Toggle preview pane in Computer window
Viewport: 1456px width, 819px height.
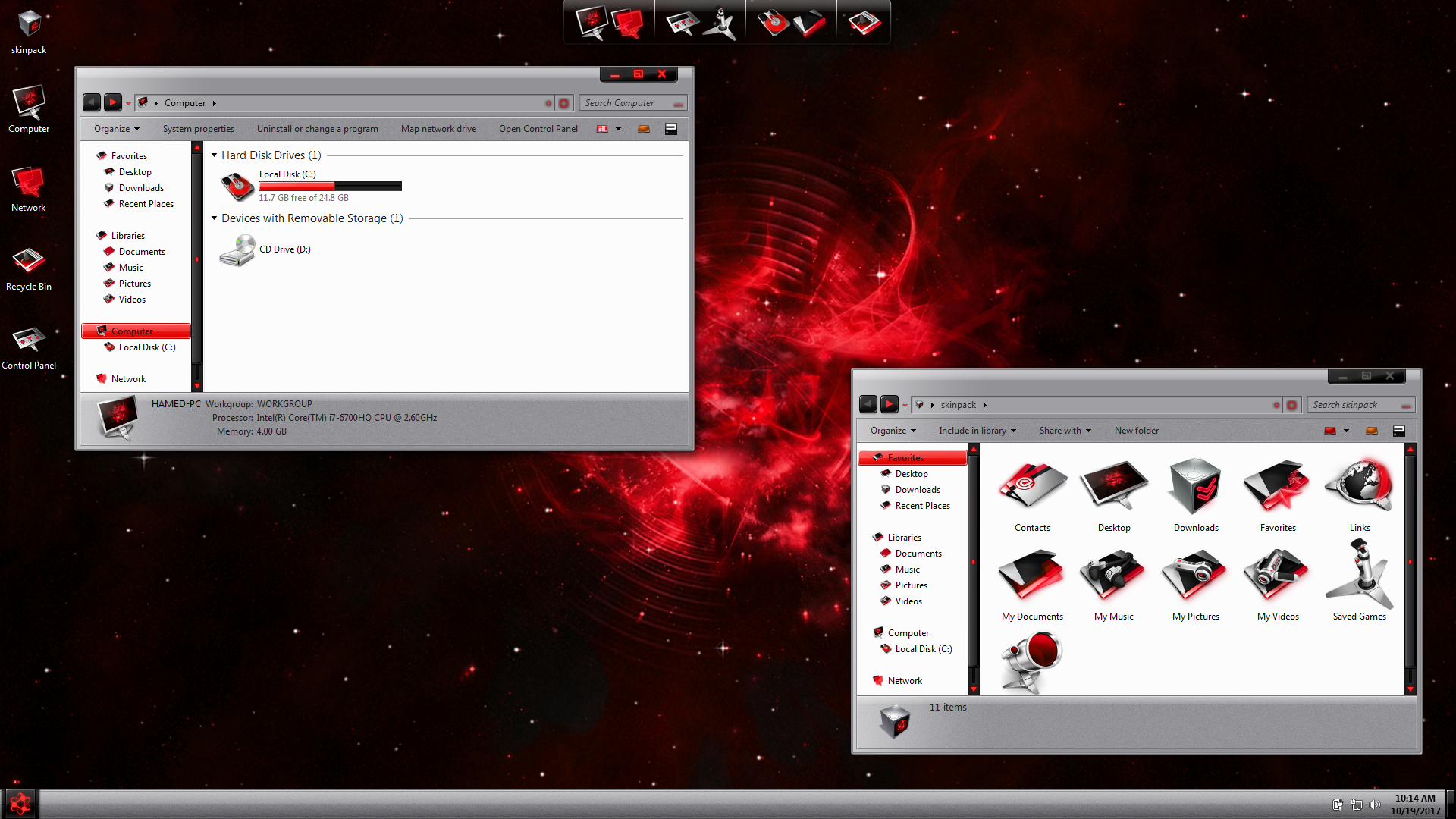tap(644, 129)
